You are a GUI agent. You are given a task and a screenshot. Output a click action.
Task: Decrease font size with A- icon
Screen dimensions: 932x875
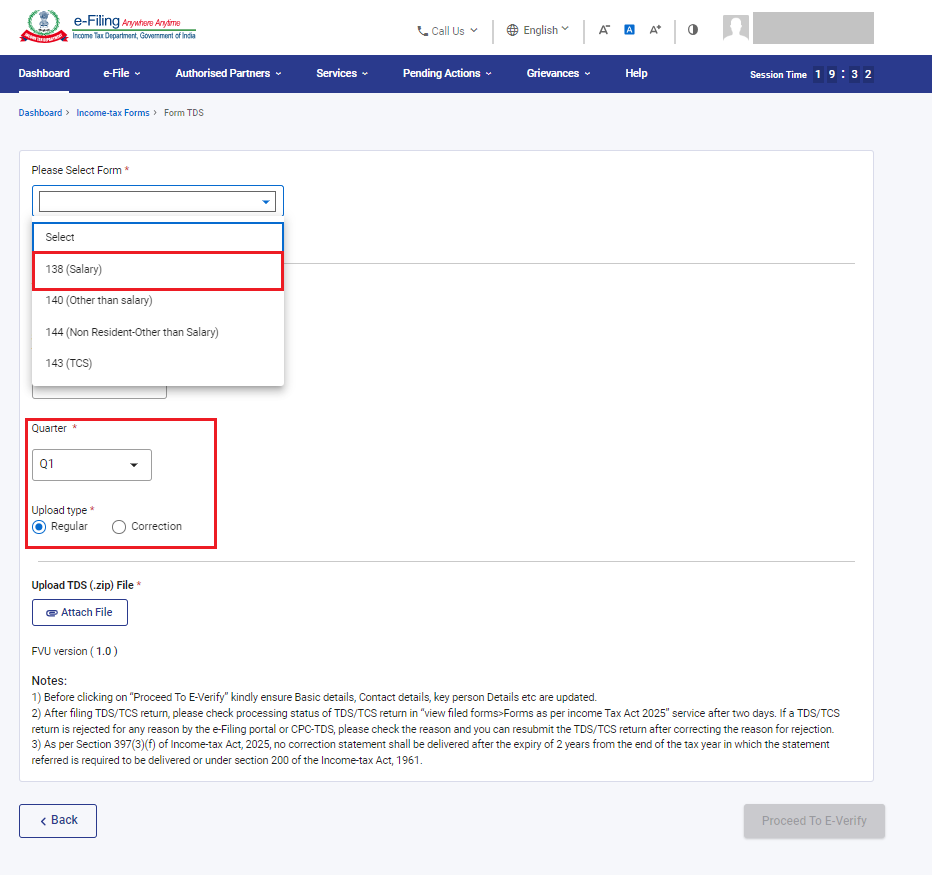coord(604,30)
